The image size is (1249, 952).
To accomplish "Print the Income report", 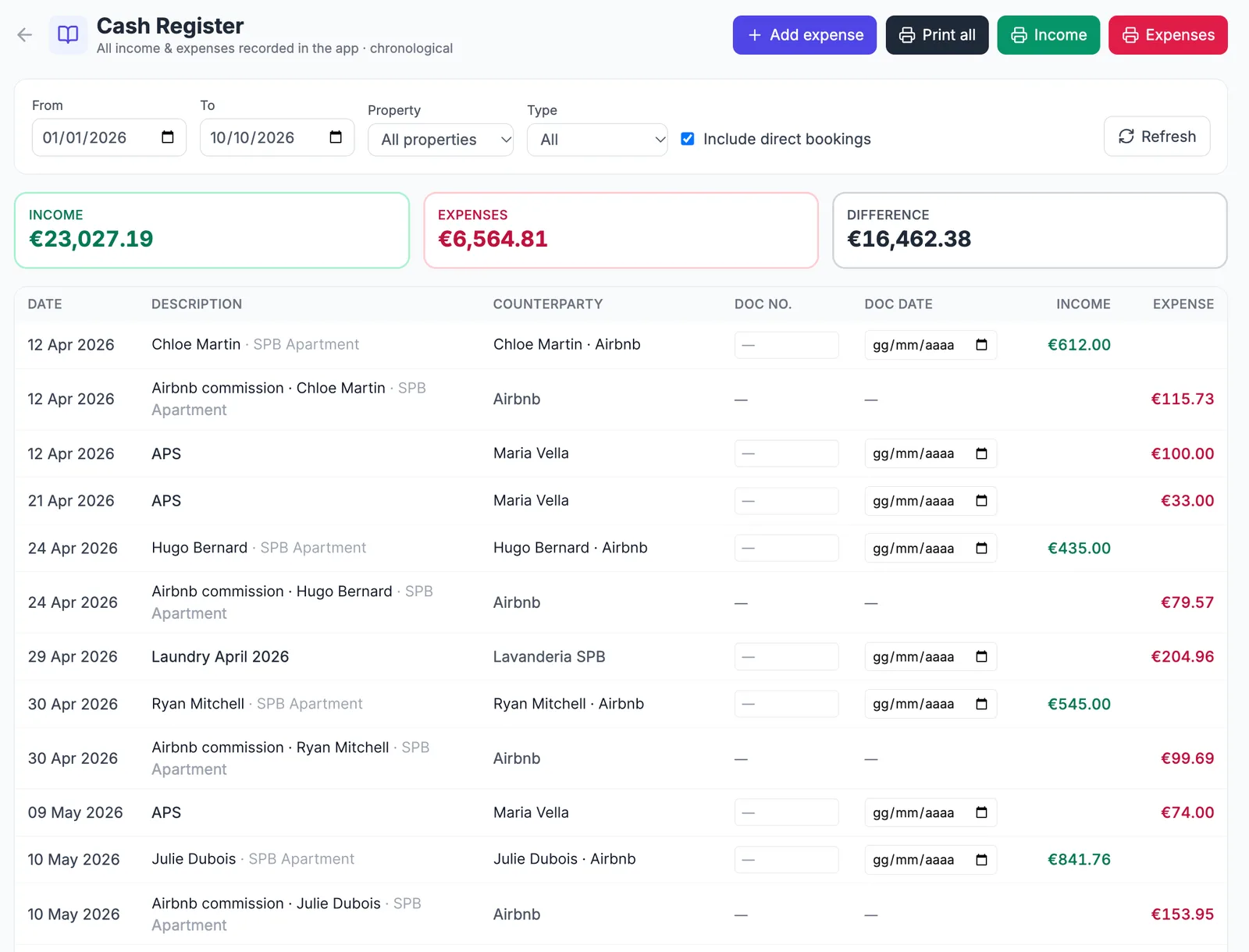I will [x=1048, y=35].
